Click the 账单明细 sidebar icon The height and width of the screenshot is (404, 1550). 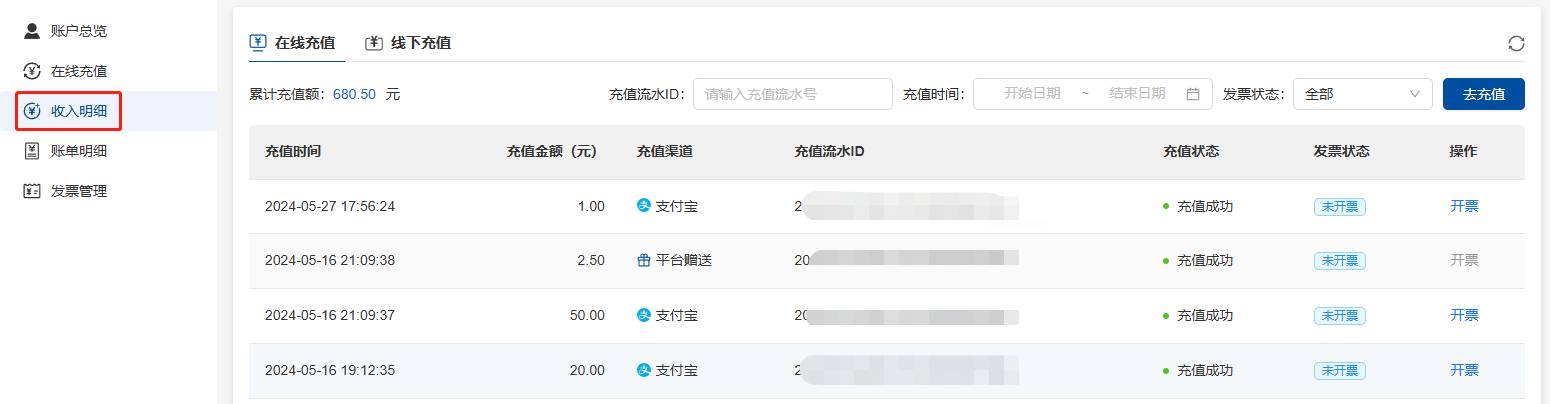pyautogui.click(x=32, y=151)
